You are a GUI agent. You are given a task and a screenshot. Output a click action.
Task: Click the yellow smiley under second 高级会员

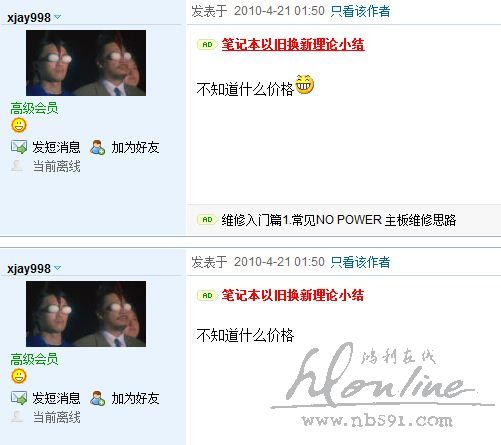pos(19,376)
